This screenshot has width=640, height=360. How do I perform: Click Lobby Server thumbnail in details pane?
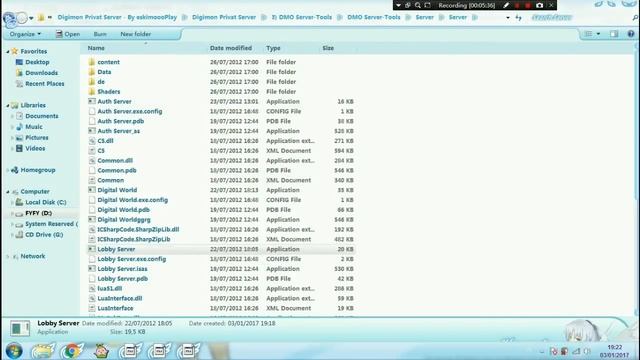click(20, 328)
